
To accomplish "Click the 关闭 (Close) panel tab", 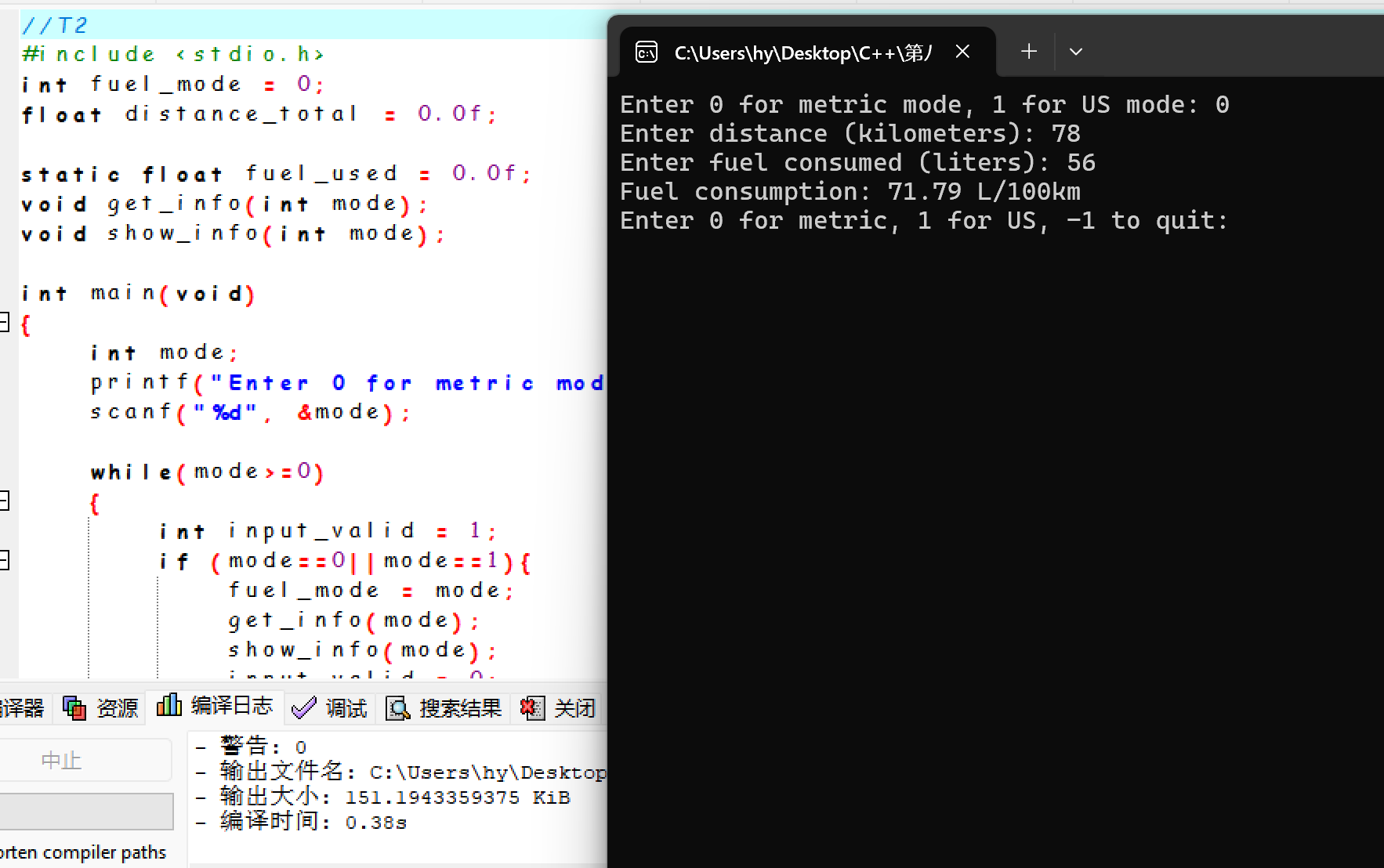I will [558, 708].
